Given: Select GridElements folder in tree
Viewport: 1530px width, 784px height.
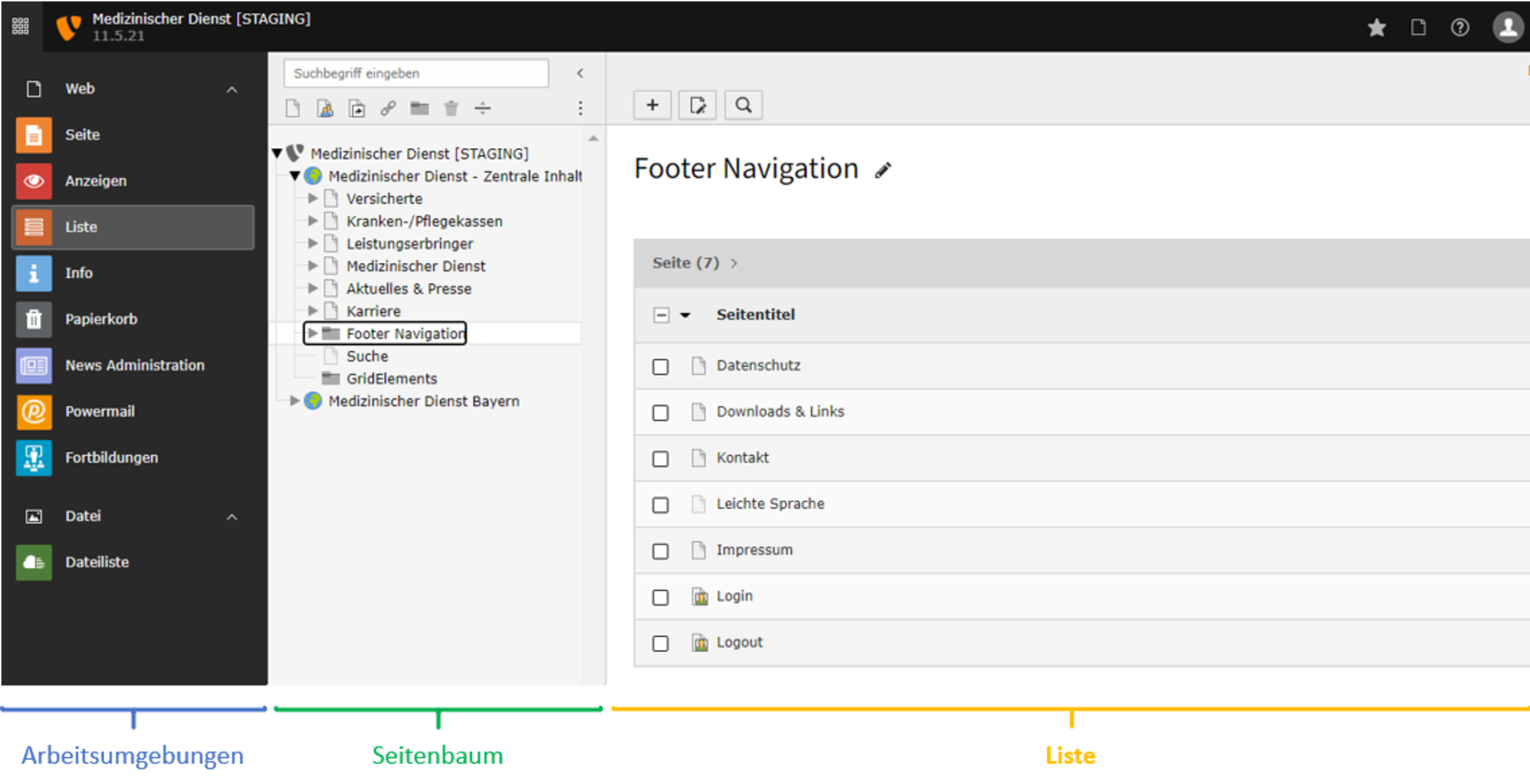Looking at the screenshot, I should 392,379.
